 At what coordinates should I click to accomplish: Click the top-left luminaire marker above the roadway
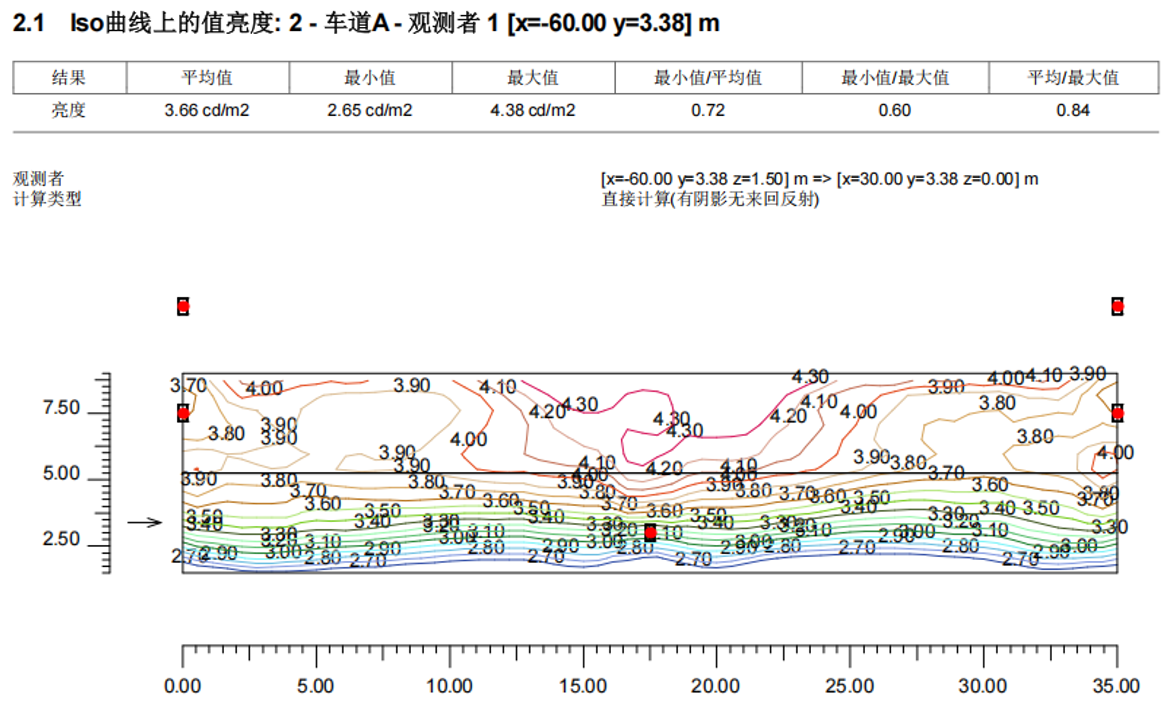(183, 306)
